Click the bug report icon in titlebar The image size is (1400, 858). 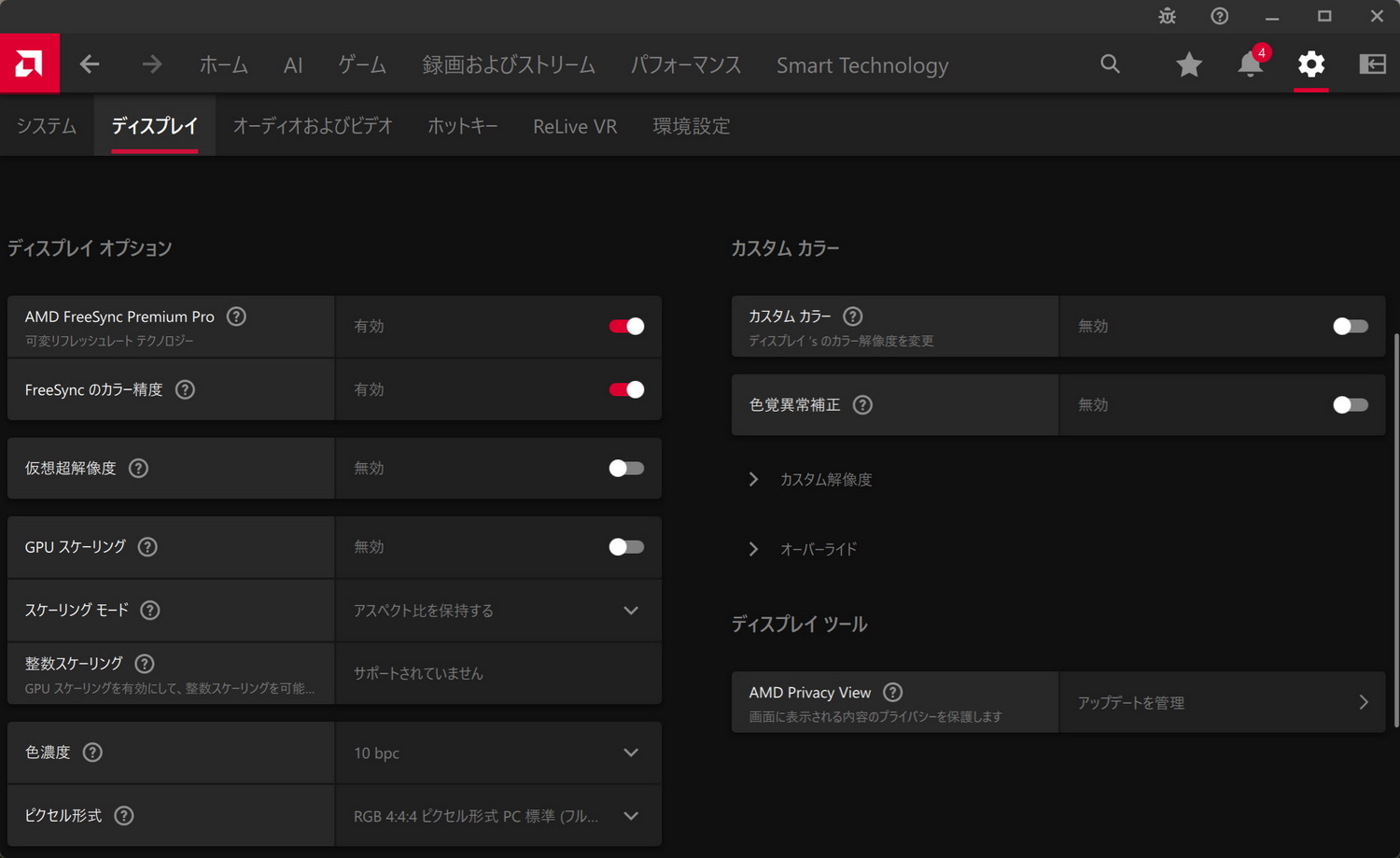point(1167,16)
